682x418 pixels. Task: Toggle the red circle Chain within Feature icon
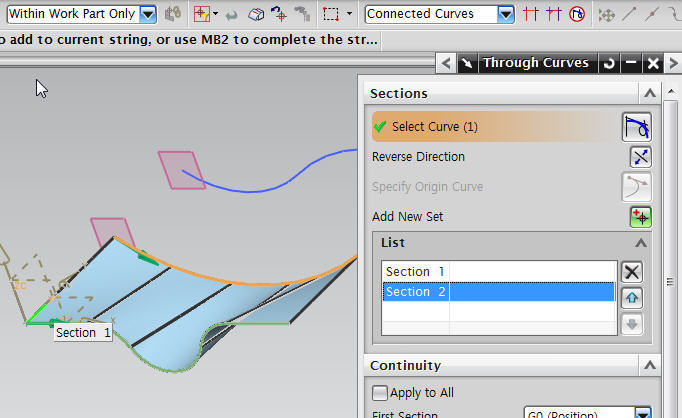[577, 14]
